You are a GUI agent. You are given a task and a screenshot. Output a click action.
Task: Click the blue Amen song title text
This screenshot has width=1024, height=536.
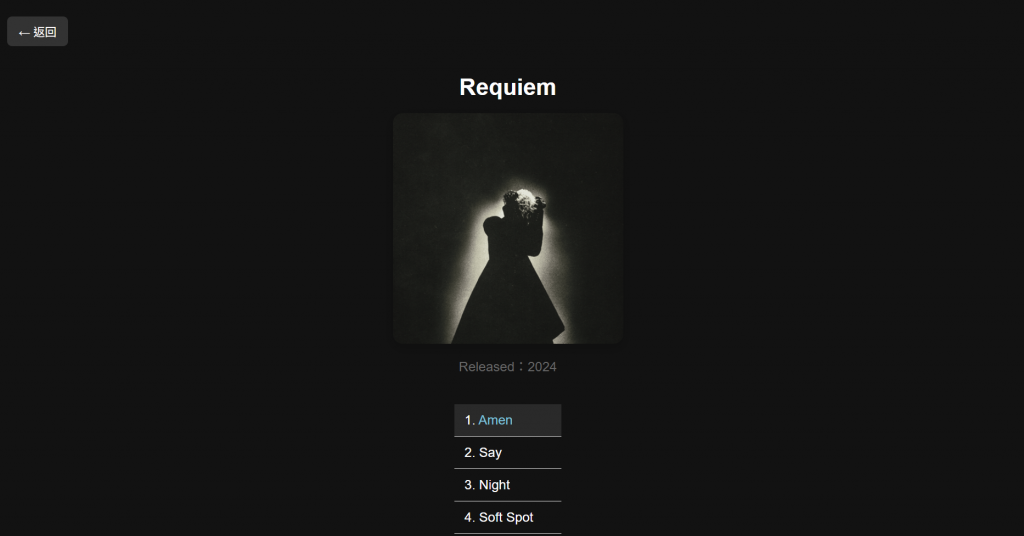coord(495,420)
